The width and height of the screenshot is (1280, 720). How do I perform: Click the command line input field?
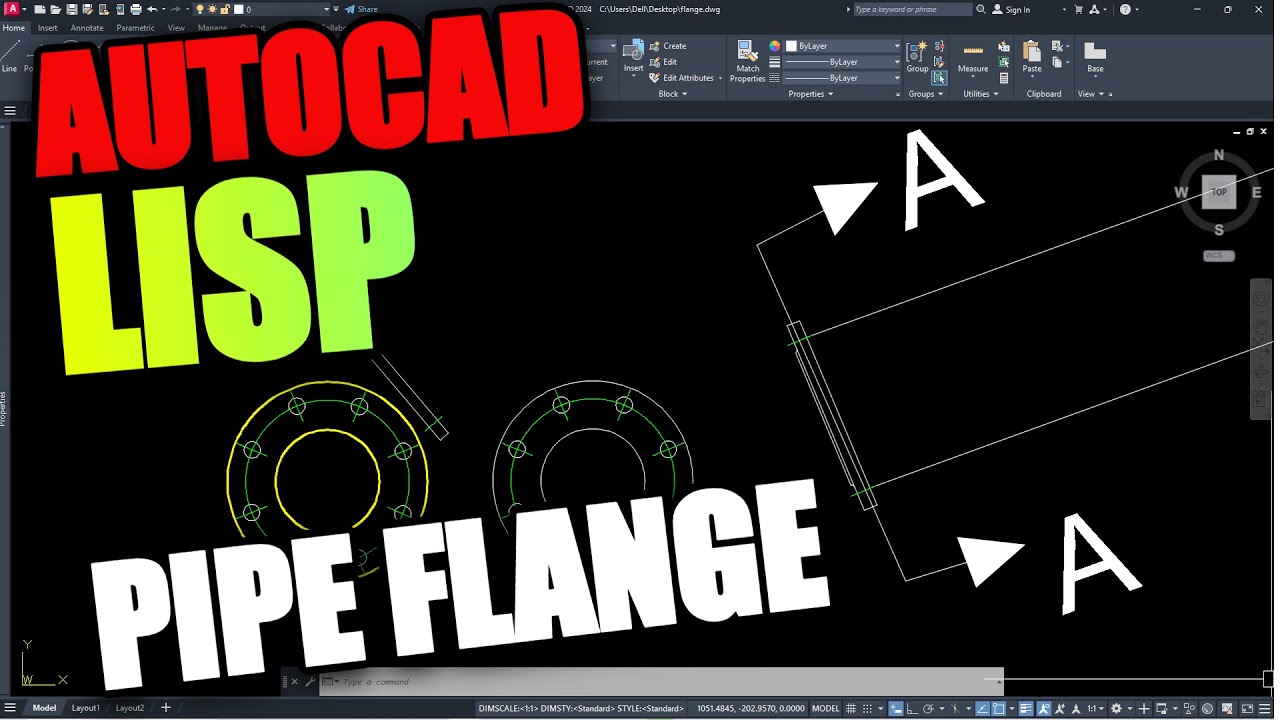pos(660,682)
